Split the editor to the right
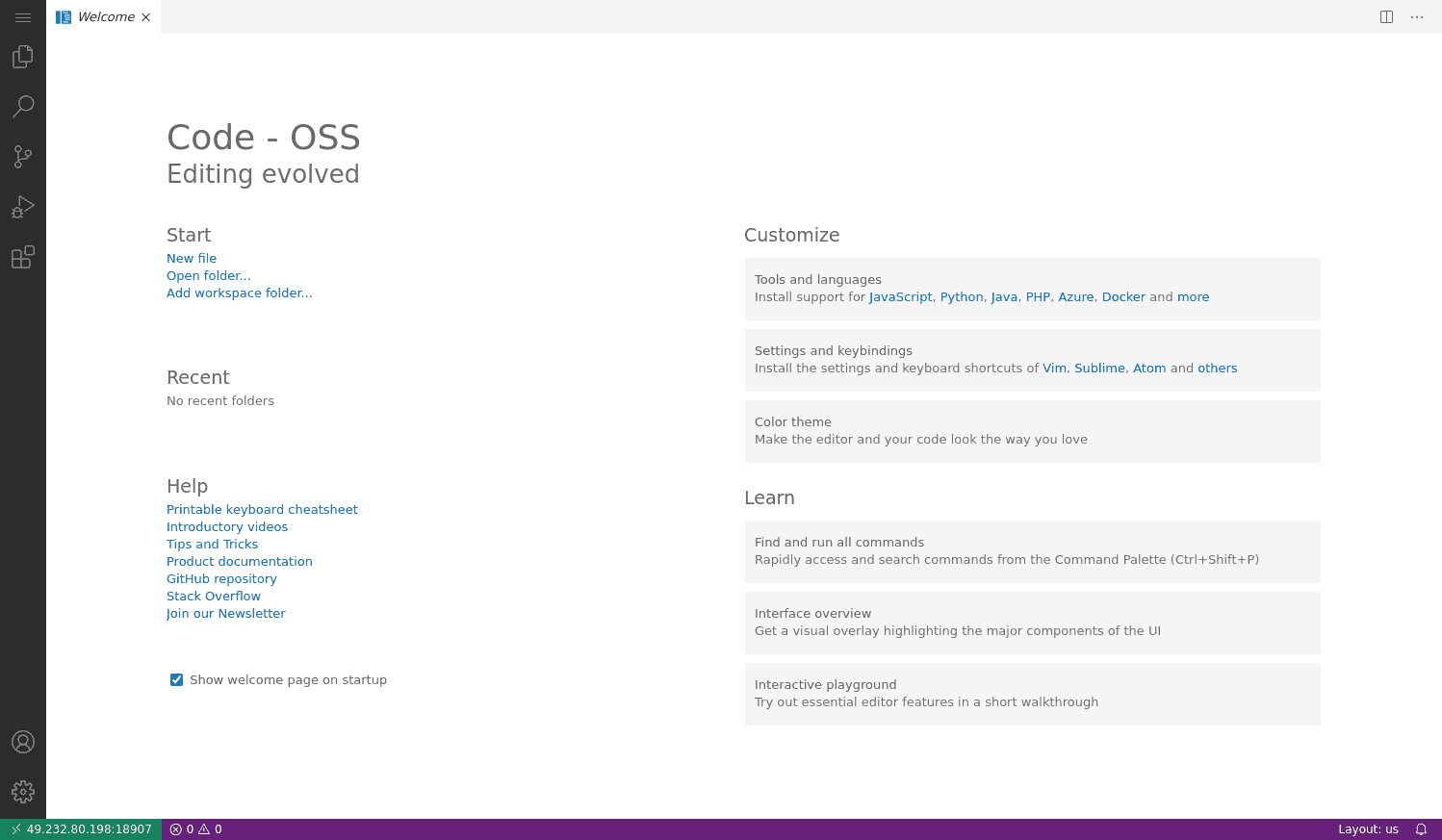The image size is (1442, 840). (1386, 17)
